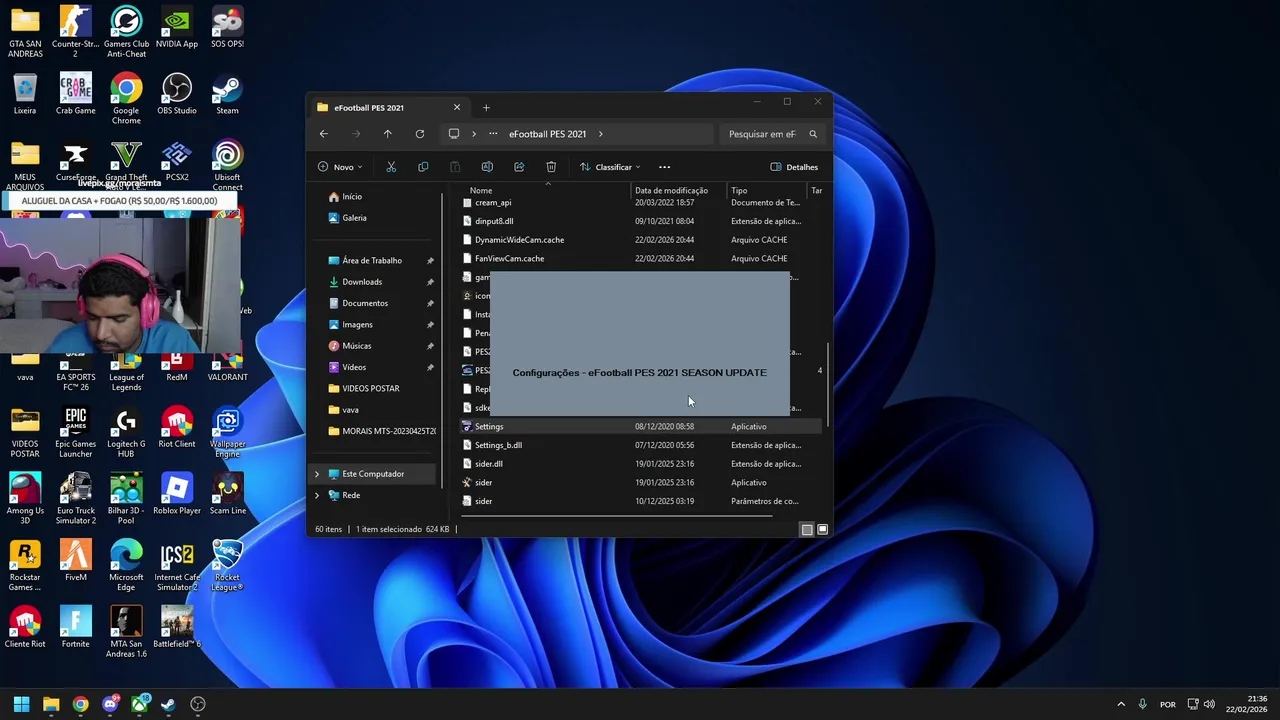Go back with the left arrow button
This screenshot has height=720, width=1280.
[324, 134]
